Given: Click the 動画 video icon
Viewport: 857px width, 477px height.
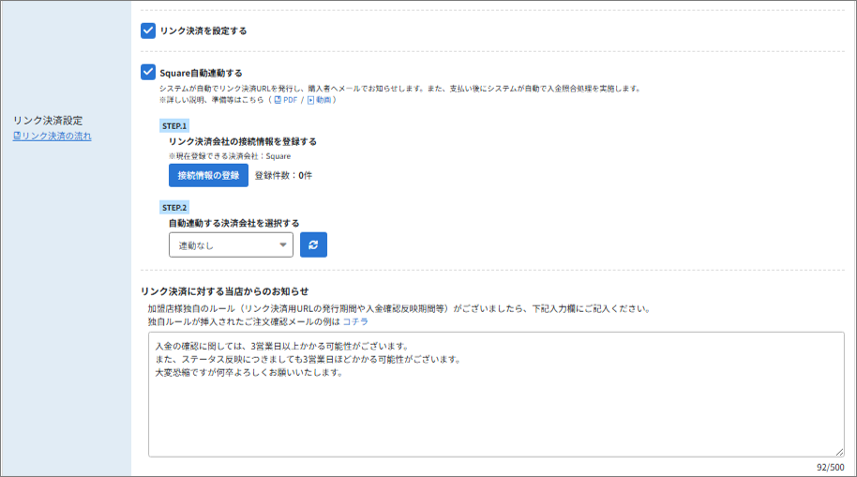Looking at the screenshot, I should click(x=311, y=100).
